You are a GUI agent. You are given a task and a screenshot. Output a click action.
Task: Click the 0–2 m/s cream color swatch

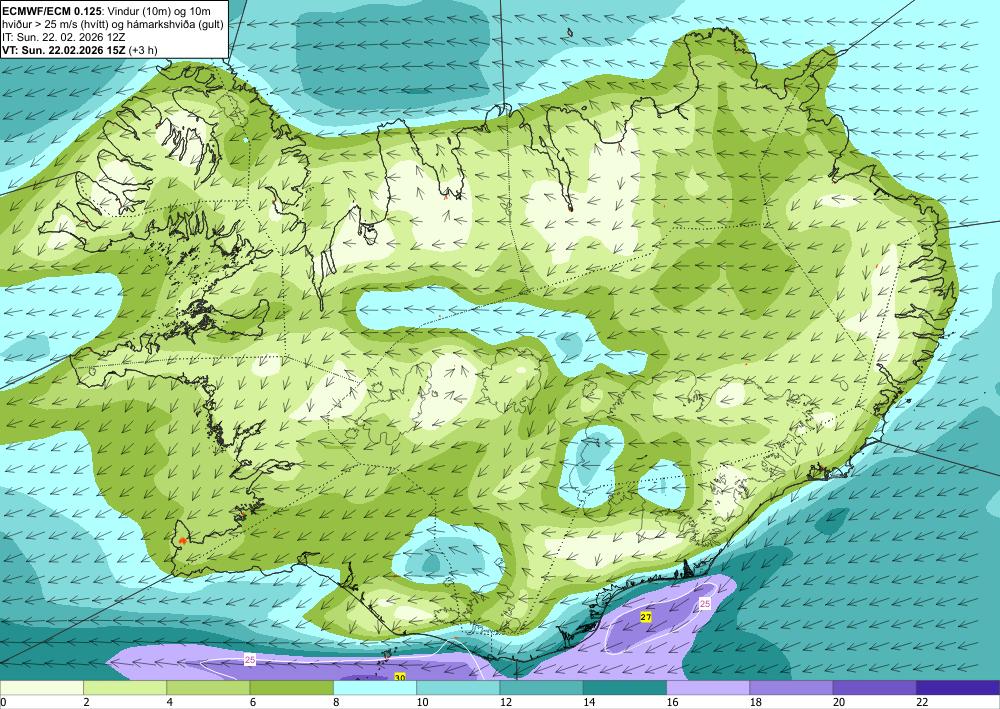click(x=41, y=687)
